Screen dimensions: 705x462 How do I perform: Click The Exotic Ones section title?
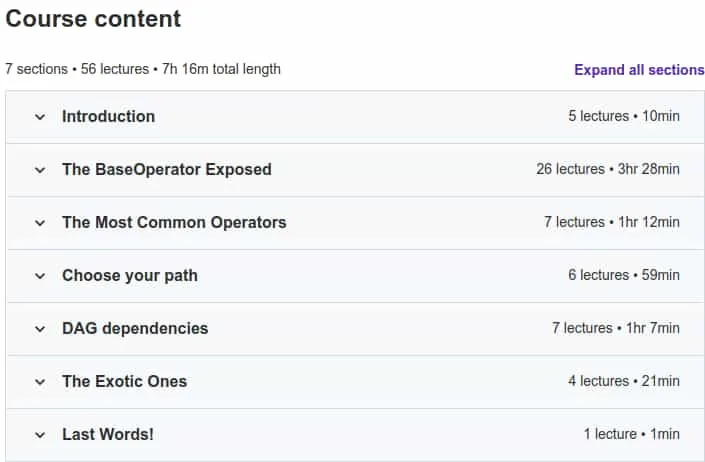click(125, 382)
